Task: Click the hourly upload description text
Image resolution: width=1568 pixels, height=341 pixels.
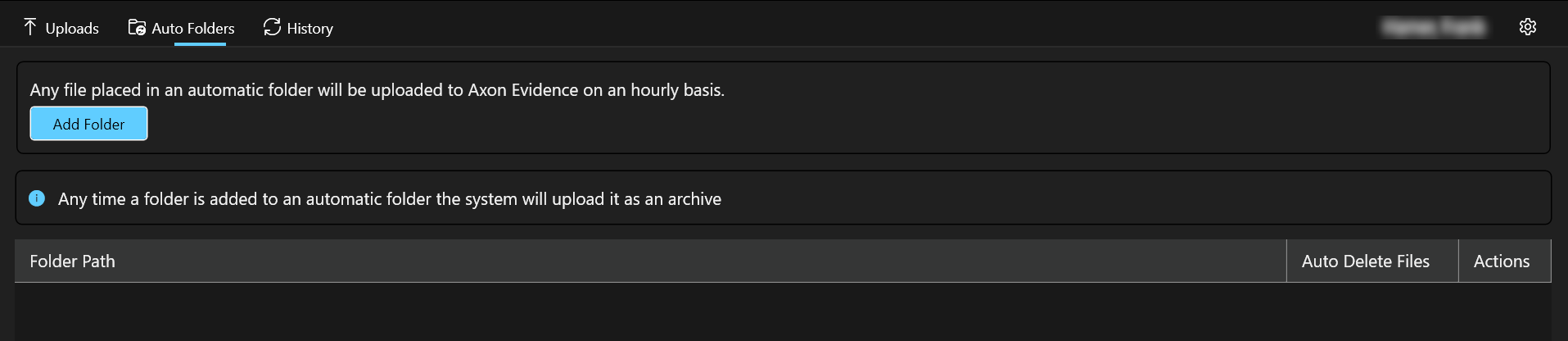Action: tap(377, 90)
